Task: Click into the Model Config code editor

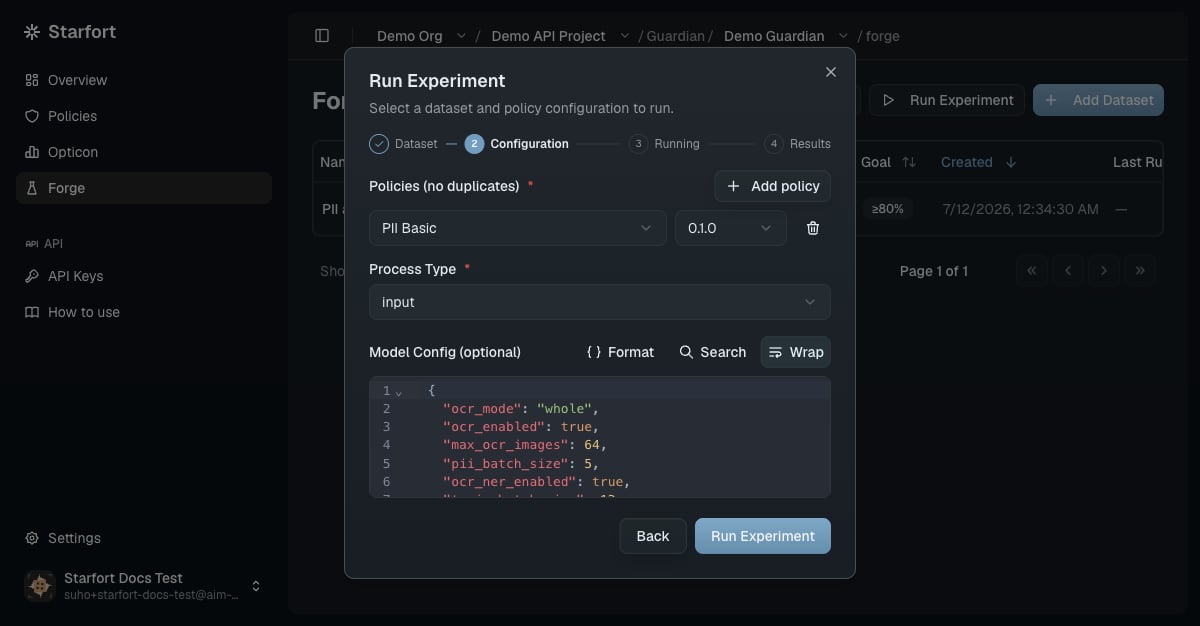Action: tap(600, 437)
